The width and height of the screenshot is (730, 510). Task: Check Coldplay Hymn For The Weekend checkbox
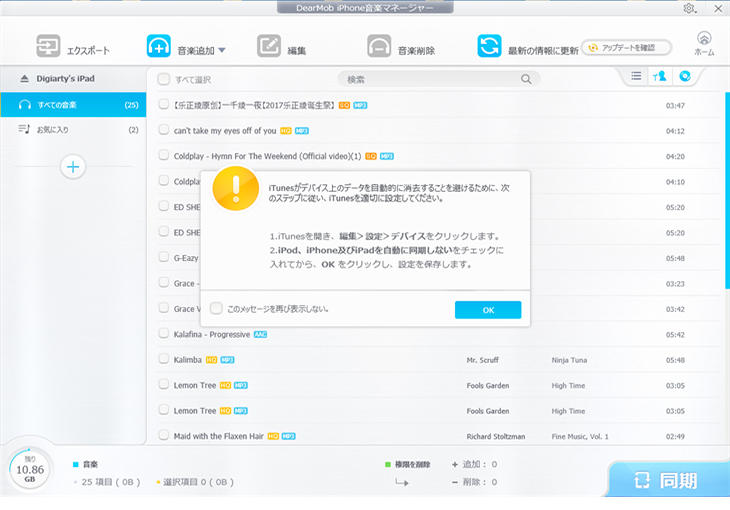click(x=163, y=155)
